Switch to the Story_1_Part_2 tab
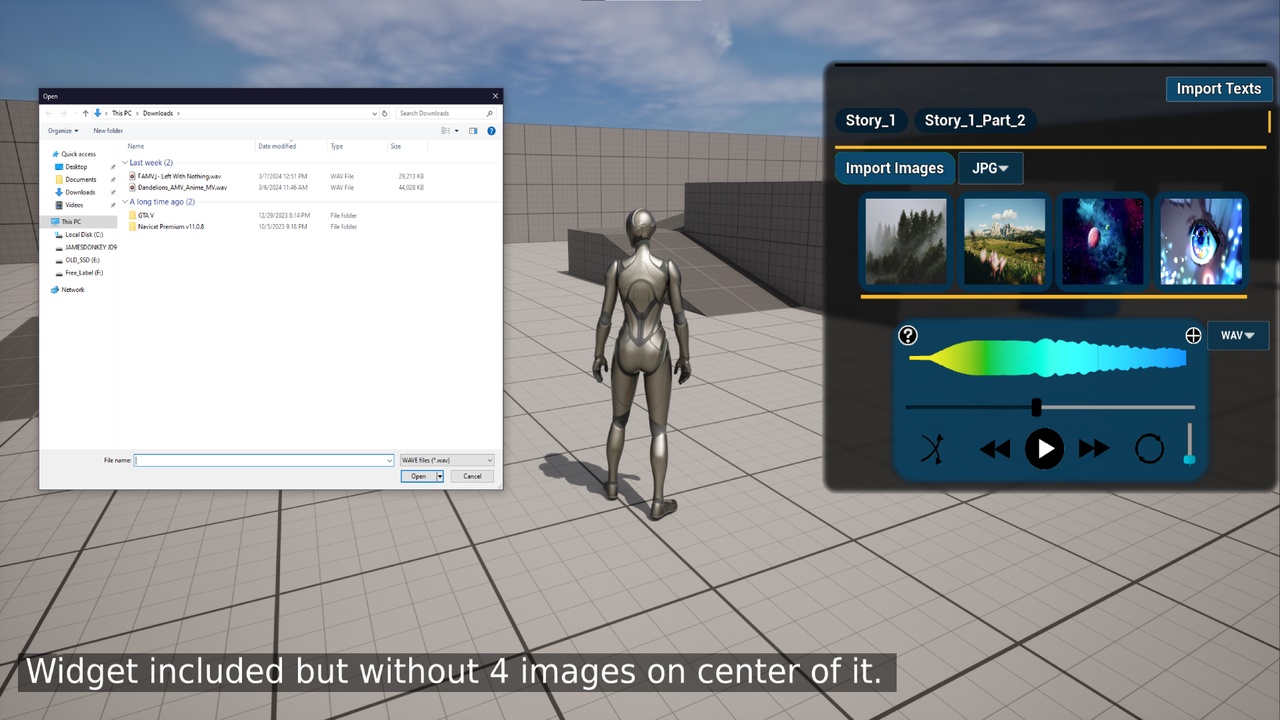The width and height of the screenshot is (1280, 720). click(x=975, y=121)
